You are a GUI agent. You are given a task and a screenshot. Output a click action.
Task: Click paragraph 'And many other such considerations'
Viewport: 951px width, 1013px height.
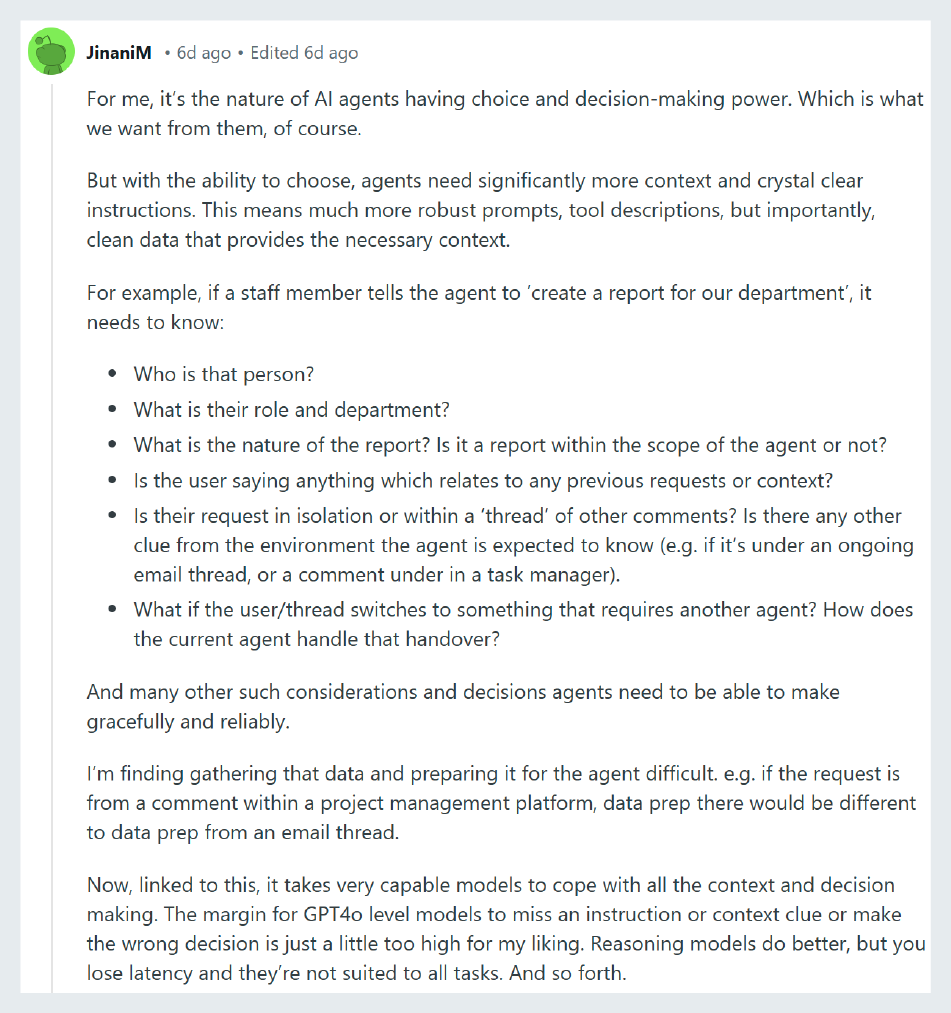coord(463,706)
